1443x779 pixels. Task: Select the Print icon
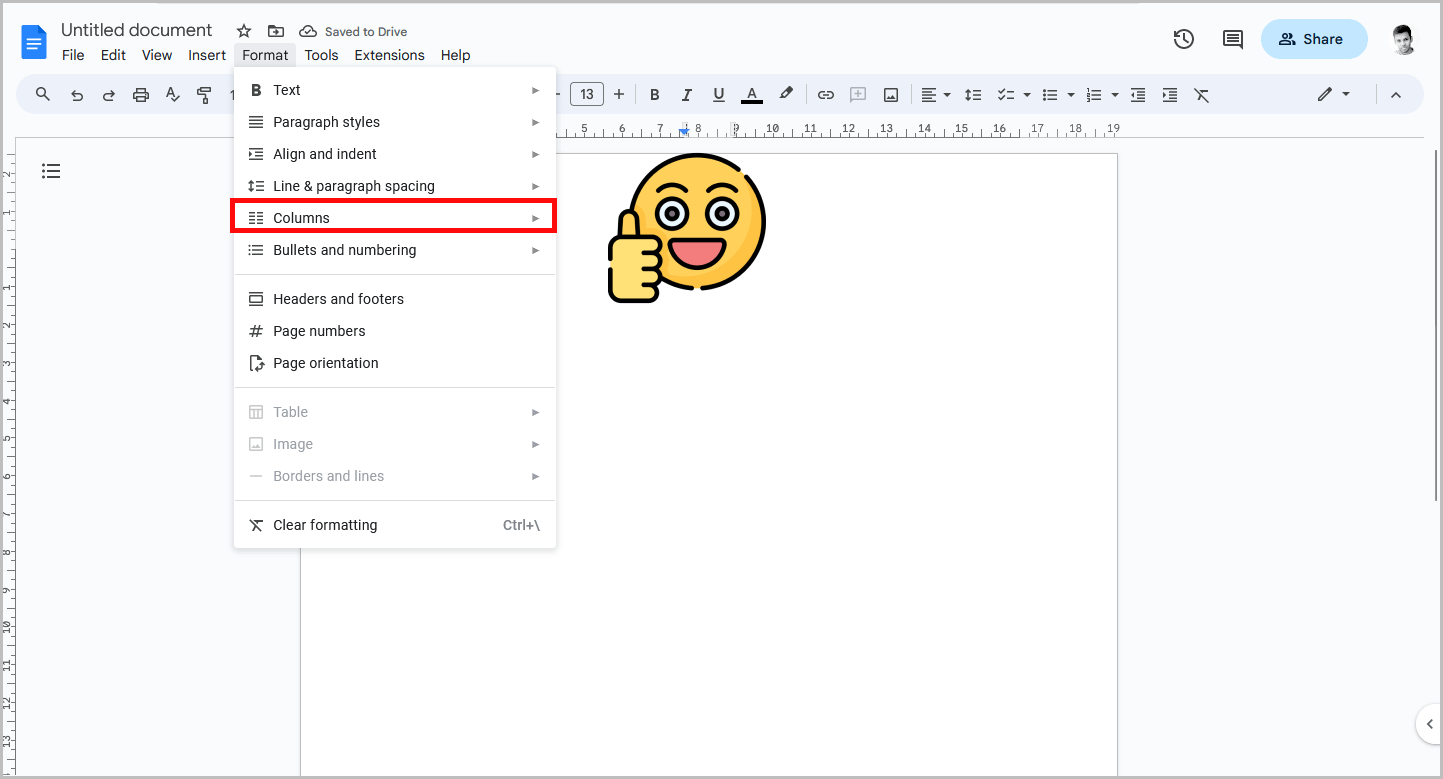tap(140, 94)
